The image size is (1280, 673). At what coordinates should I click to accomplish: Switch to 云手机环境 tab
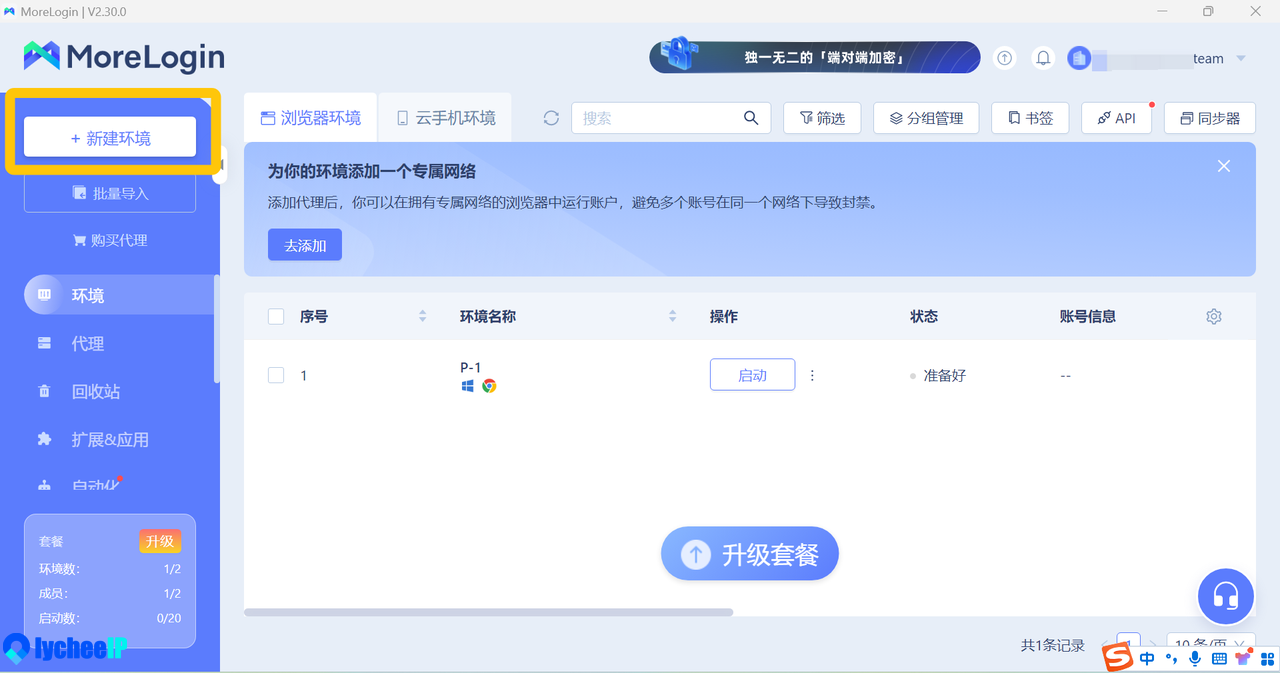click(445, 118)
